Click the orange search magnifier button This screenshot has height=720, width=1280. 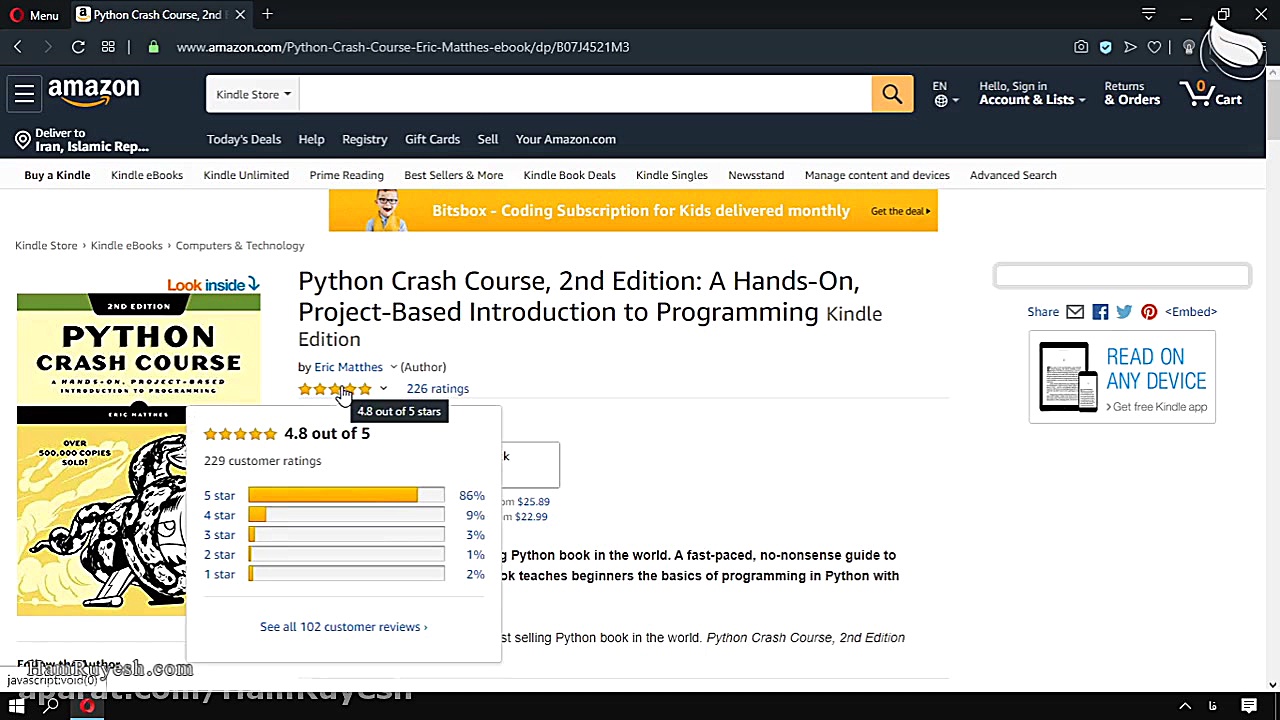pos(891,95)
